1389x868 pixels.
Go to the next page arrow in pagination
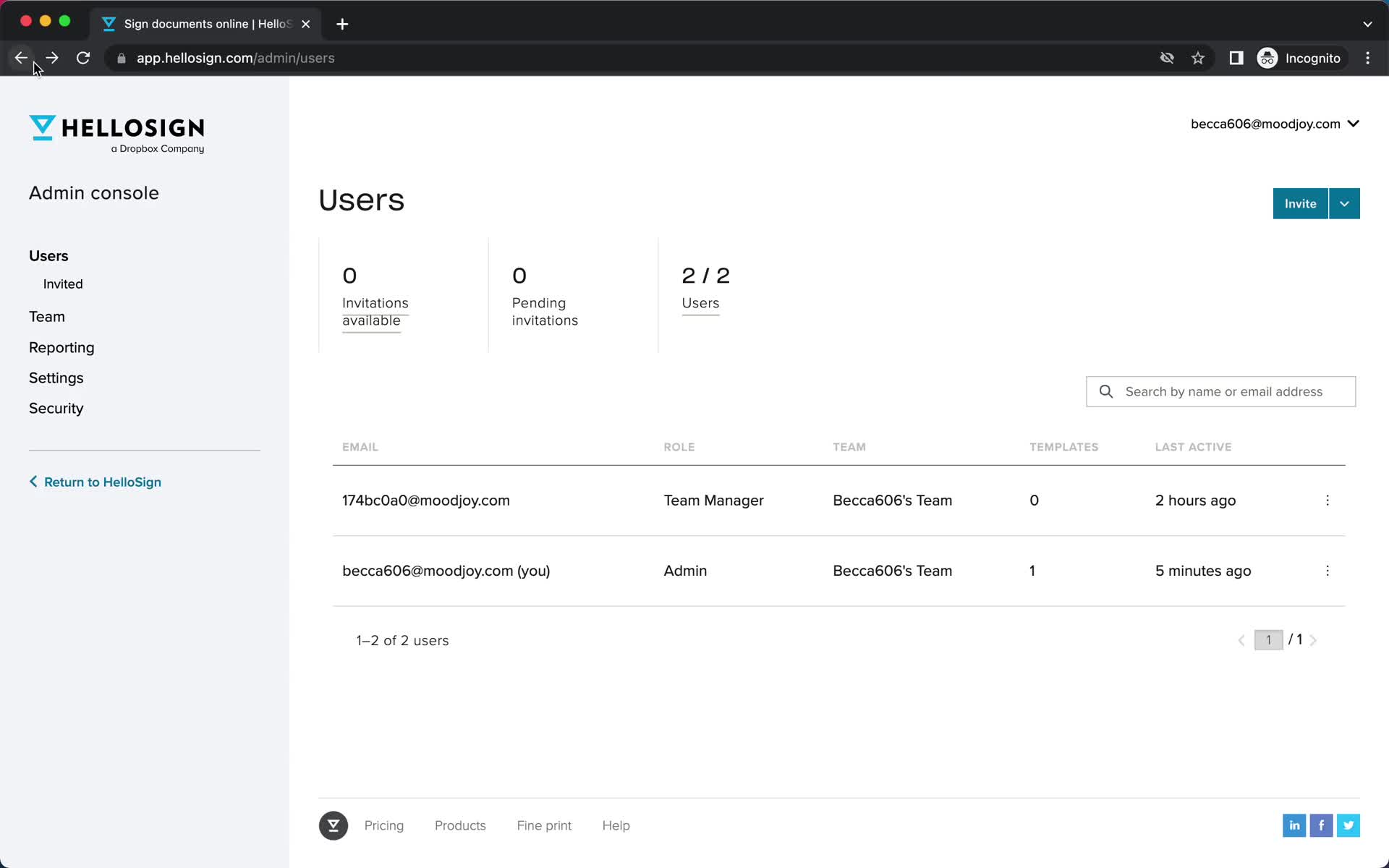(x=1313, y=640)
